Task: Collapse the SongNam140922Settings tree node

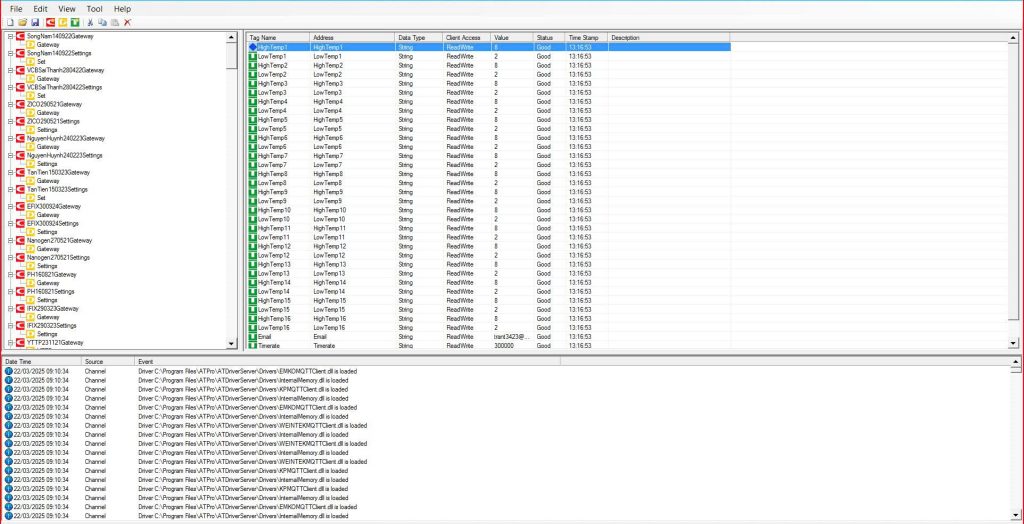Action: [10, 54]
